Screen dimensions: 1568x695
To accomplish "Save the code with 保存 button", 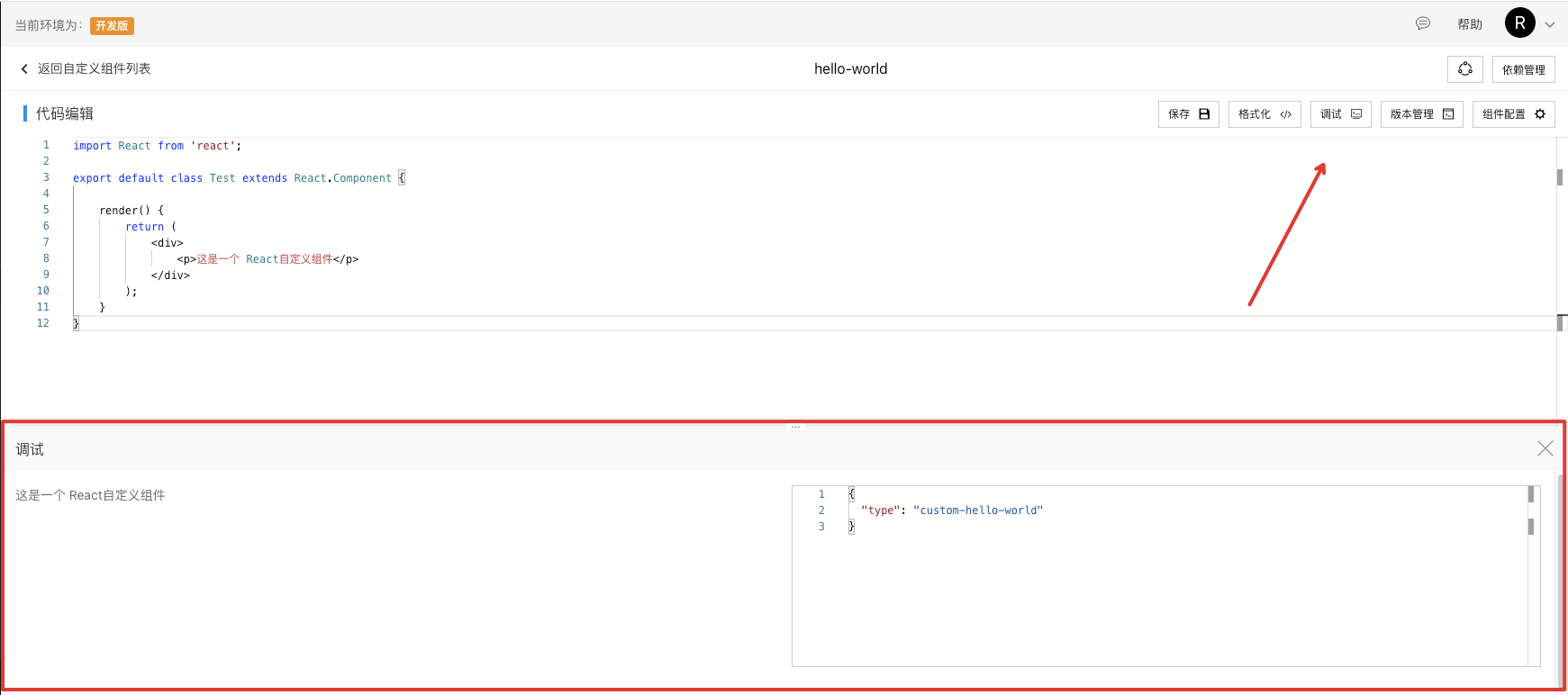I will point(1189,114).
